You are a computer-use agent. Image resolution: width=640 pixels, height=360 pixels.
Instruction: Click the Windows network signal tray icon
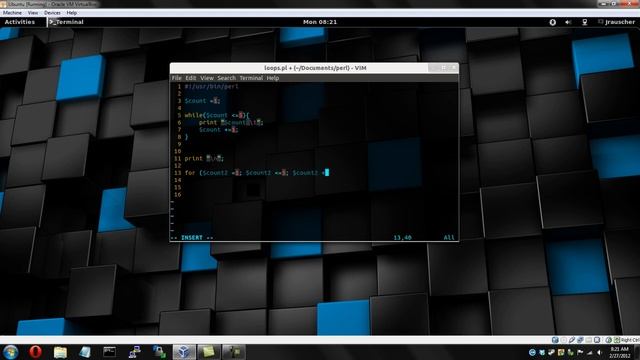pos(590,352)
